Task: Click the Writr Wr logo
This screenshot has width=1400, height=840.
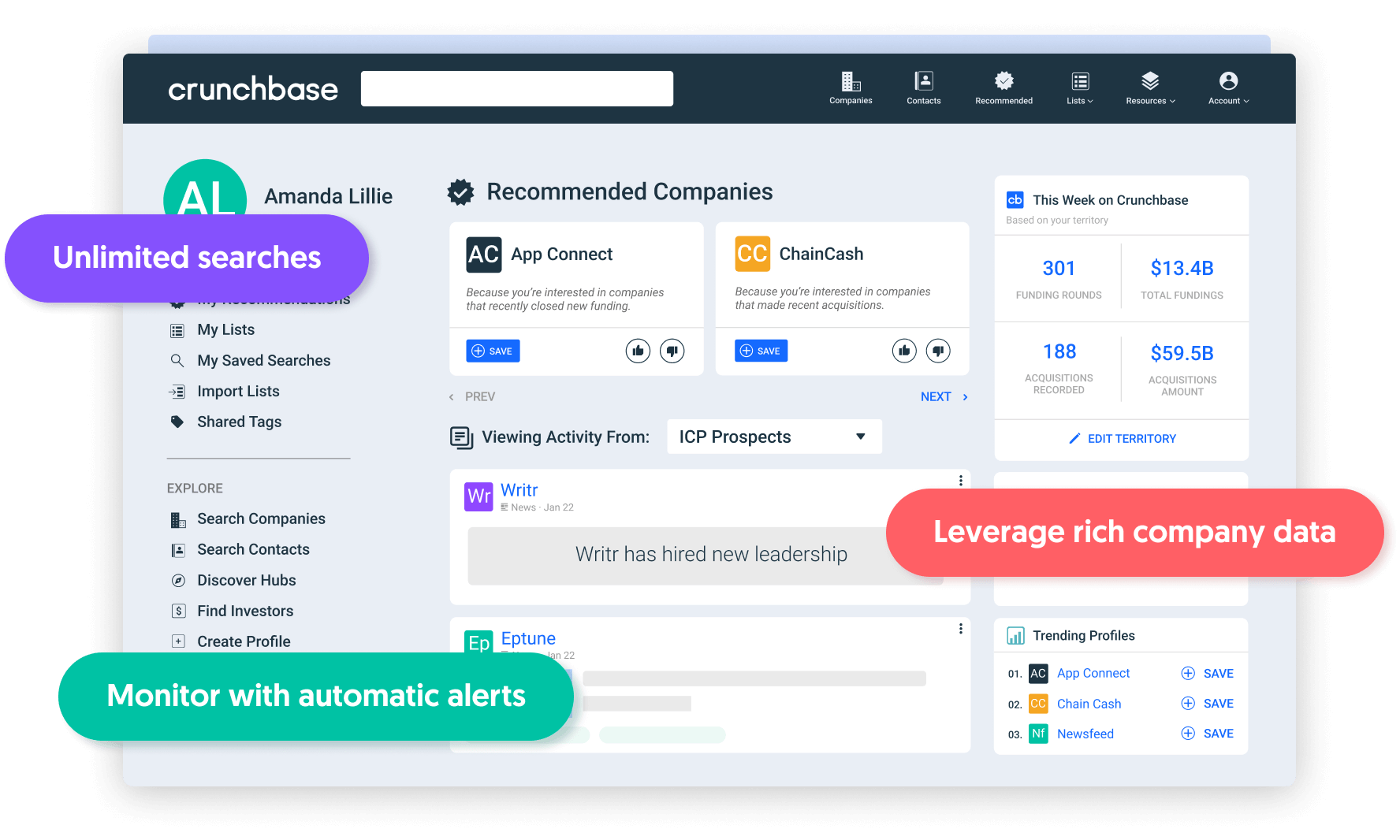Action: tap(478, 497)
